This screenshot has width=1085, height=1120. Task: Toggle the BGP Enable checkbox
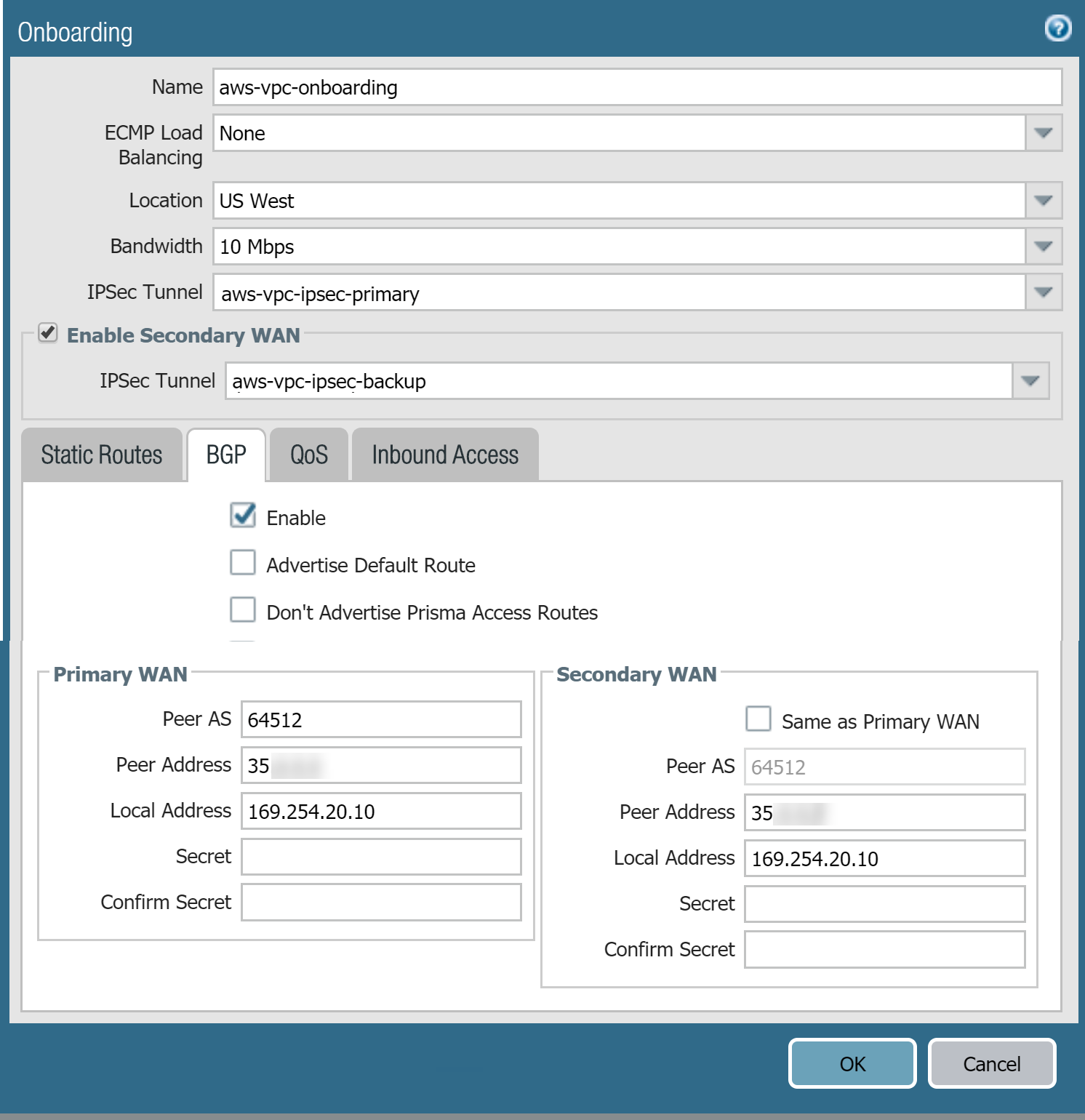(243, 515)
